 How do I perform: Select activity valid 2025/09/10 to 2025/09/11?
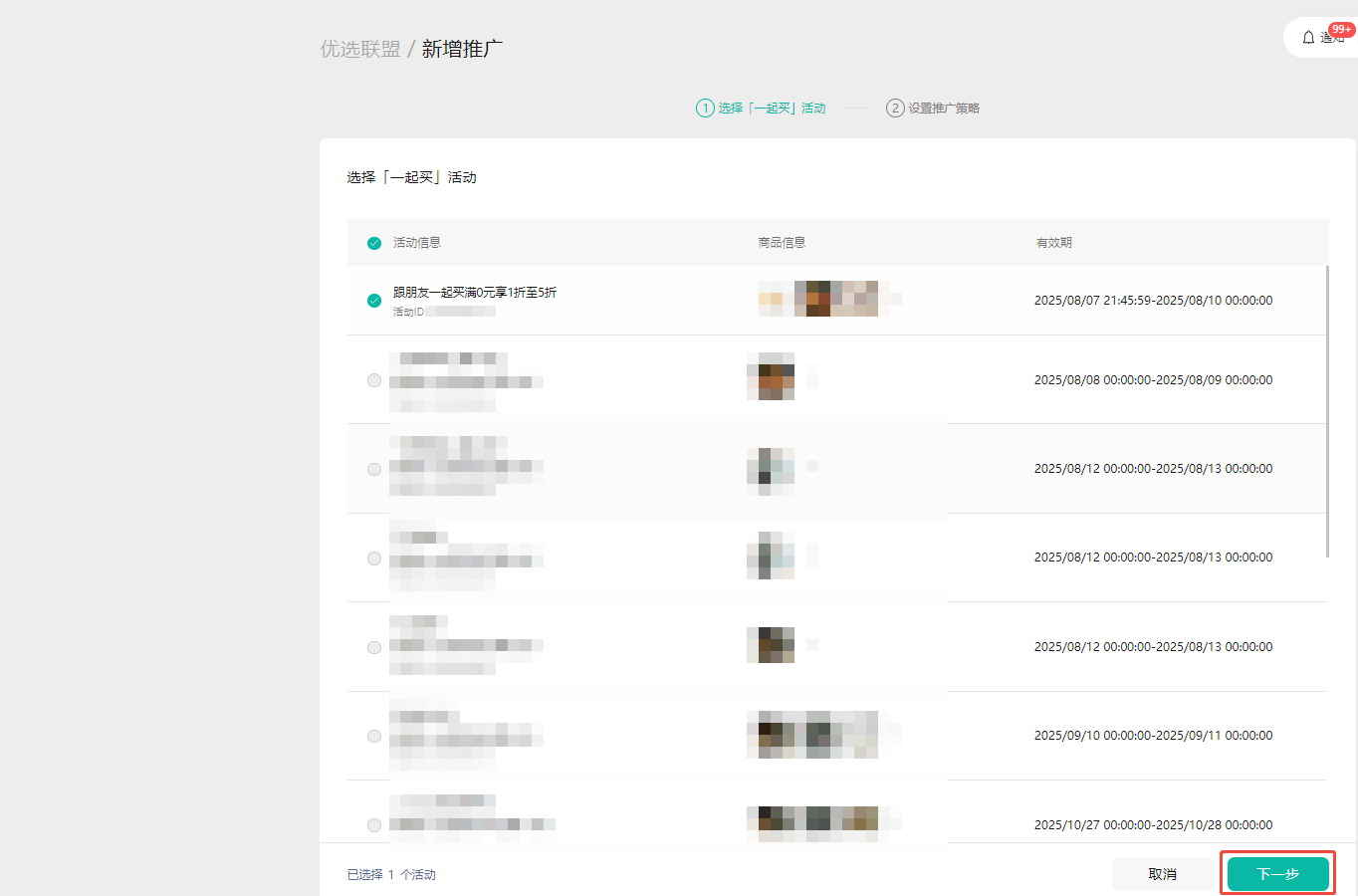pyautogui.click(x=374, y=737)
